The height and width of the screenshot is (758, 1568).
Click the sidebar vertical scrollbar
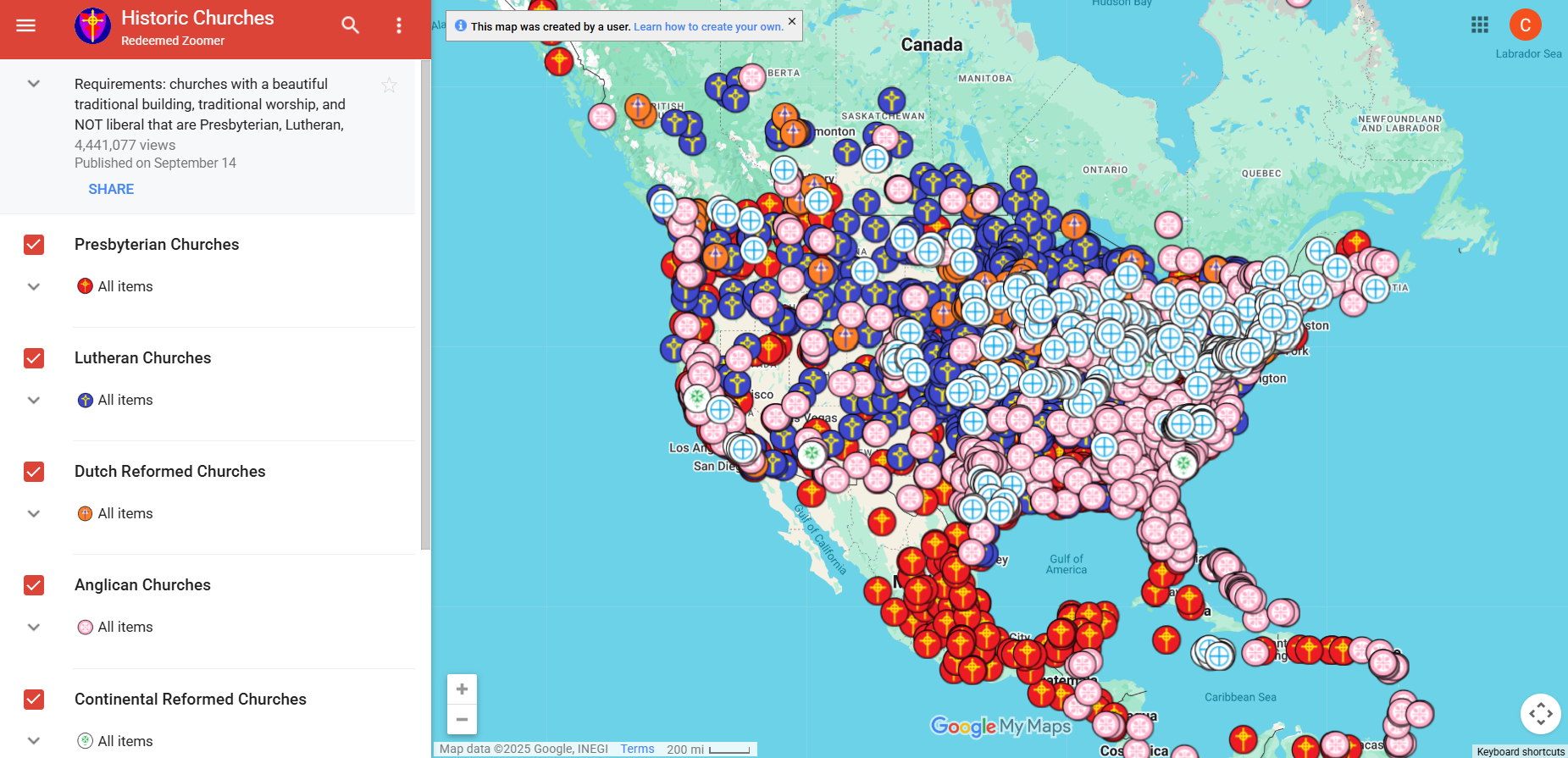pyautogui.click(x=425, y=305)
